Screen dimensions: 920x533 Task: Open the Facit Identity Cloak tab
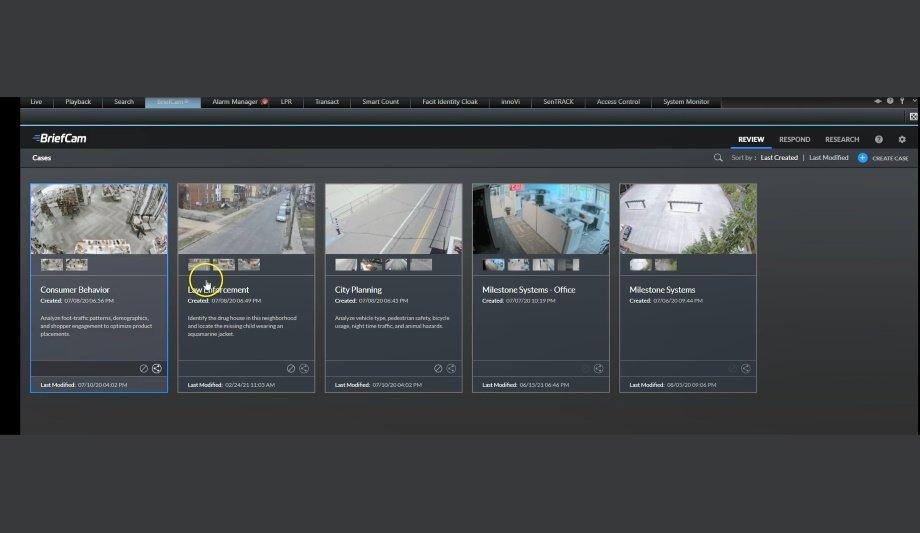point(450,102)
